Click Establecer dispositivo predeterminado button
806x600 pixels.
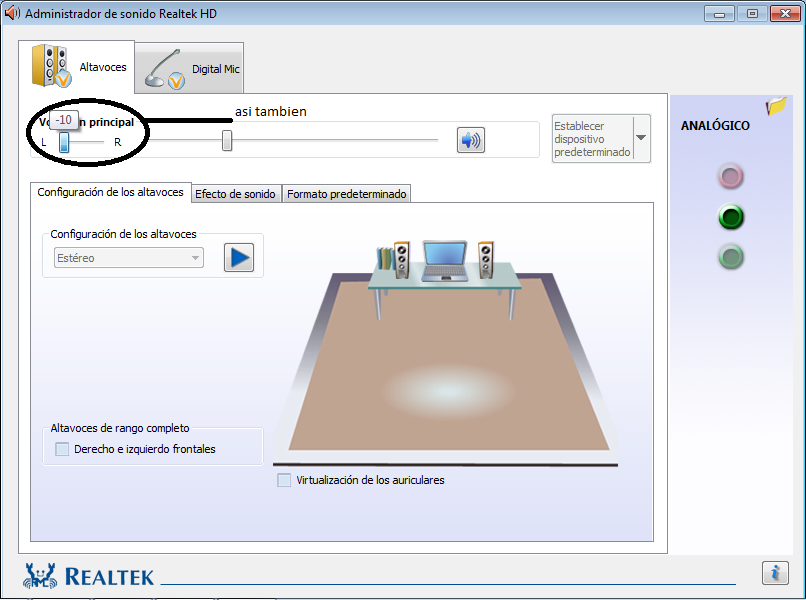(592, 139)
